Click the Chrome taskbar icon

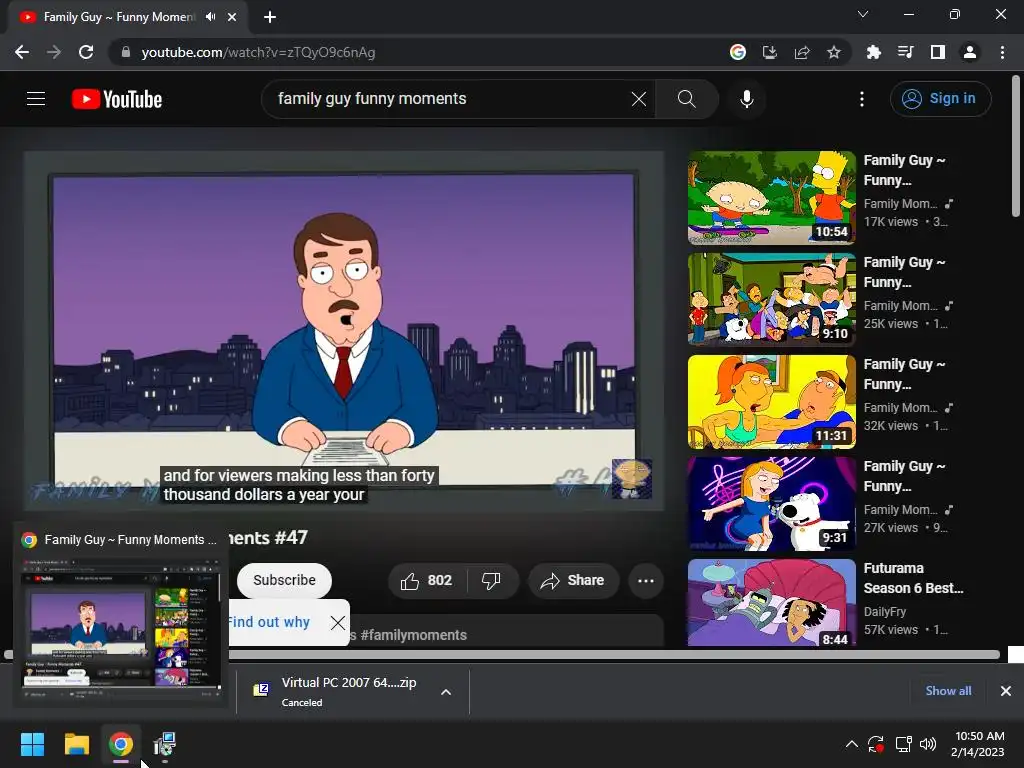click(x=121, y=744)
